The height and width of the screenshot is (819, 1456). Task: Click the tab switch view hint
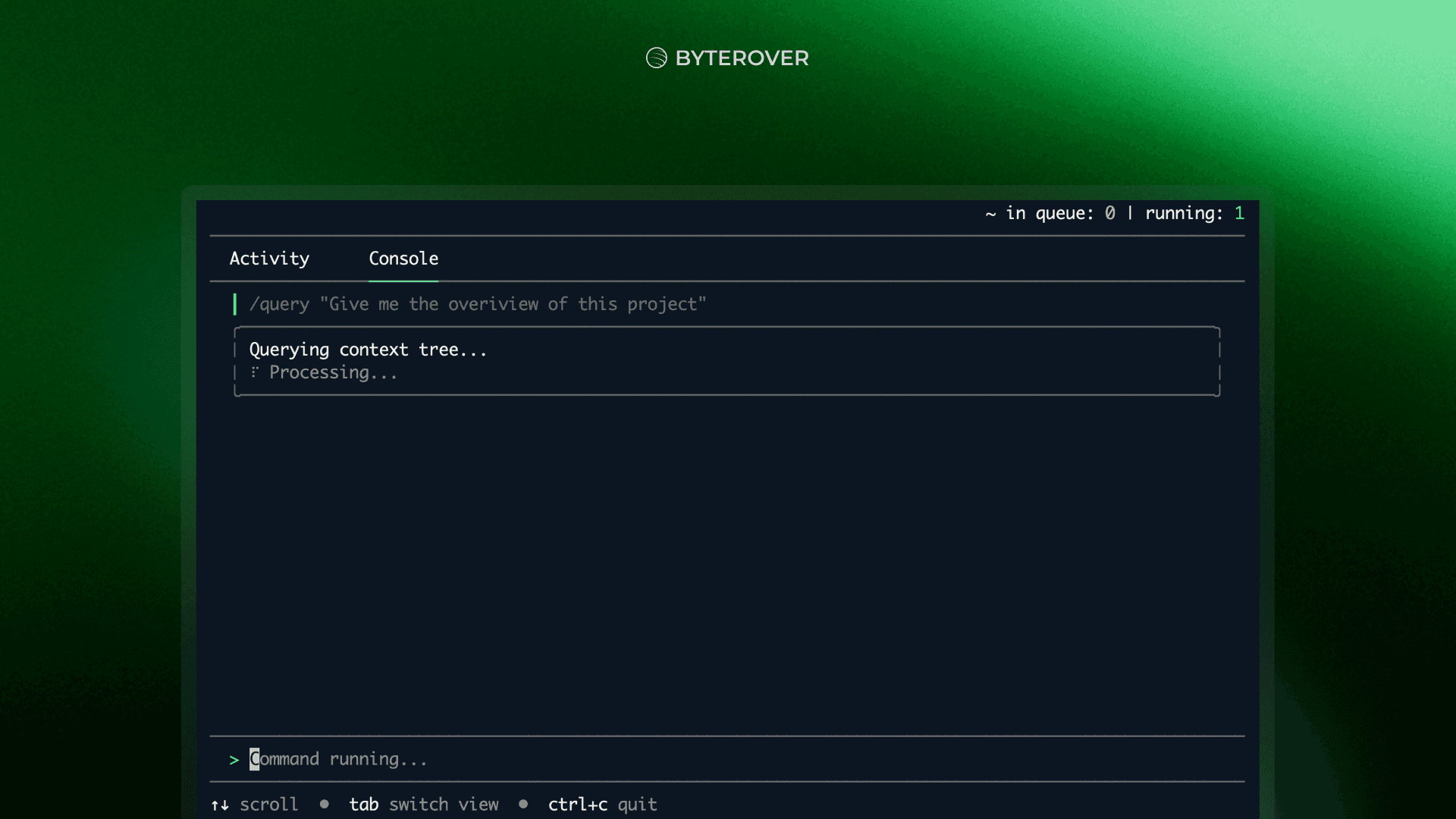pyautogui.click(x=423, y=805)
